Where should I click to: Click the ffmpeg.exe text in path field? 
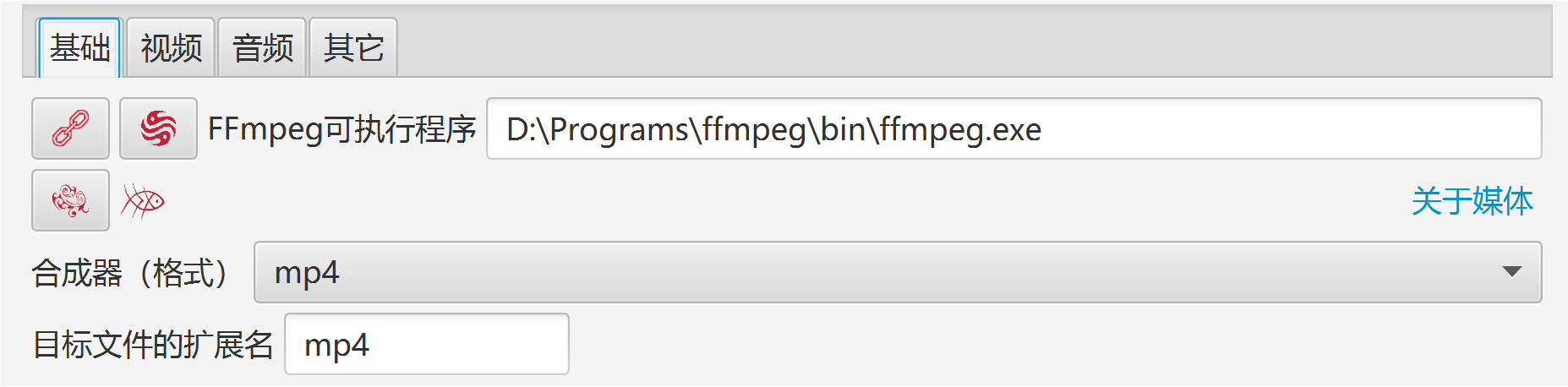click(960, 129)
